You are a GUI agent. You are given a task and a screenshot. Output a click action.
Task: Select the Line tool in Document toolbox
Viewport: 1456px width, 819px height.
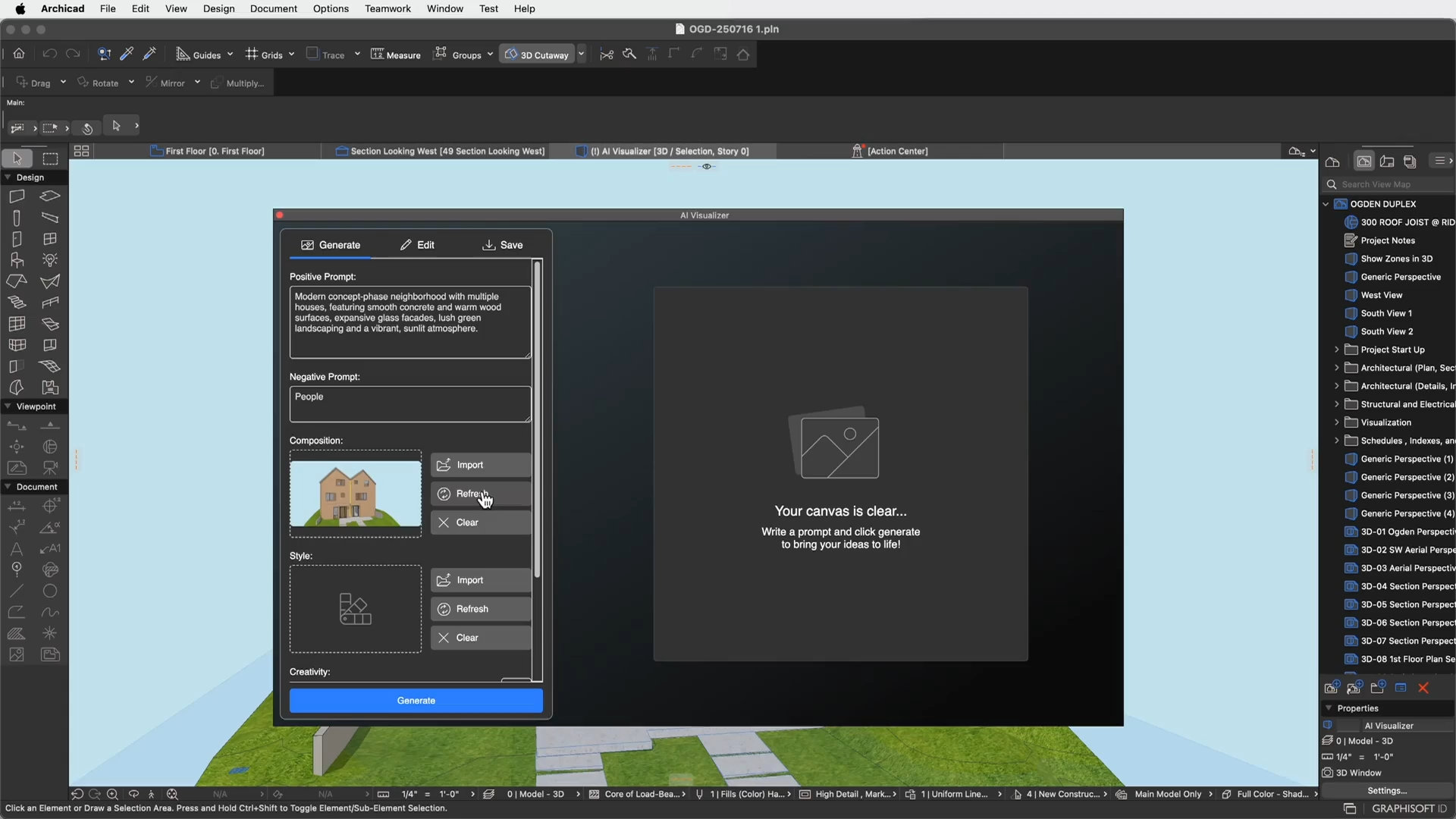pos(17,591)
